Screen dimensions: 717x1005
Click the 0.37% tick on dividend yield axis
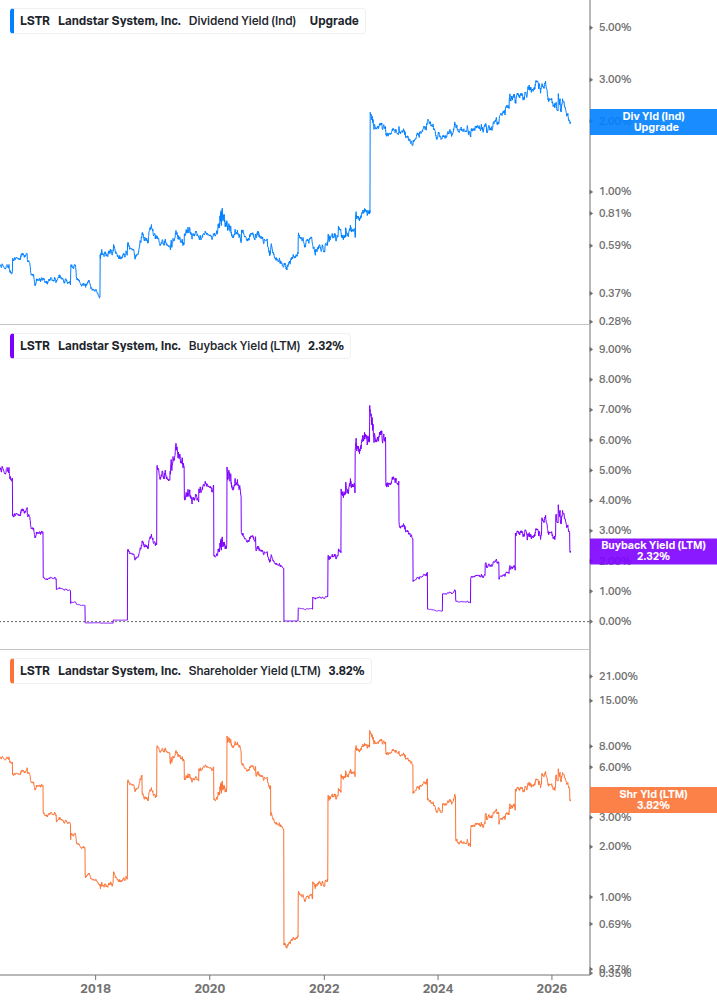(x=614, y=294)
